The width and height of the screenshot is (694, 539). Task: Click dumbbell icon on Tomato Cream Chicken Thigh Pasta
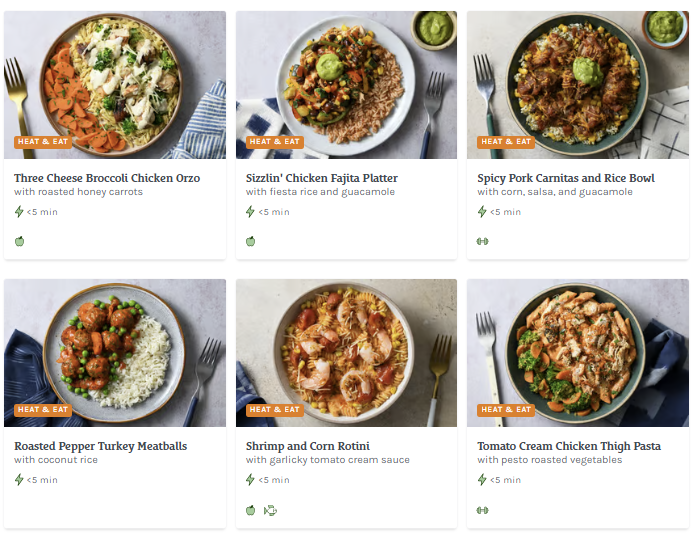[483, 510]
